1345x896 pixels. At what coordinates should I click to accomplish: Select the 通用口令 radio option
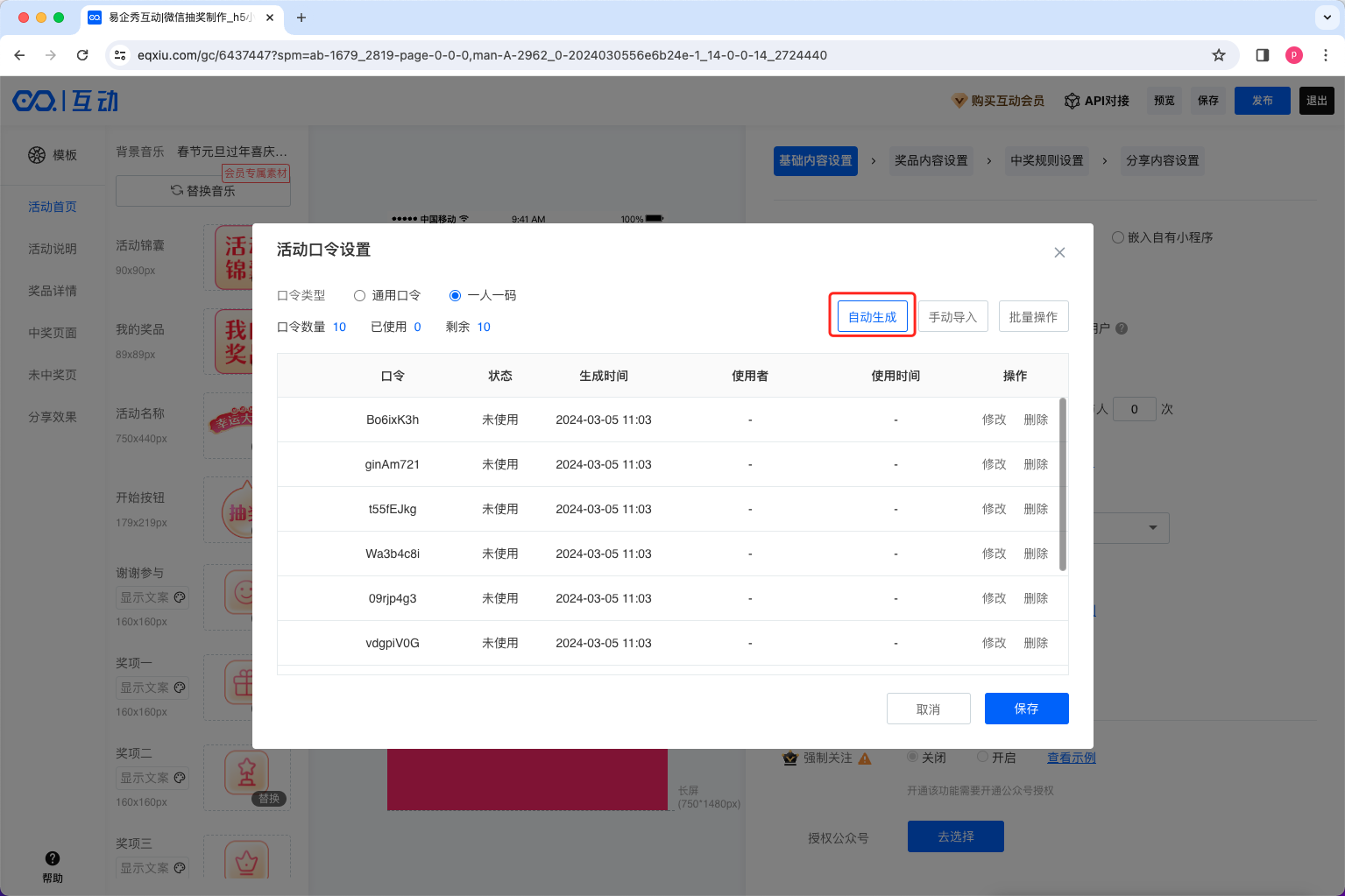pyautogui.click(x=360, y=295)
